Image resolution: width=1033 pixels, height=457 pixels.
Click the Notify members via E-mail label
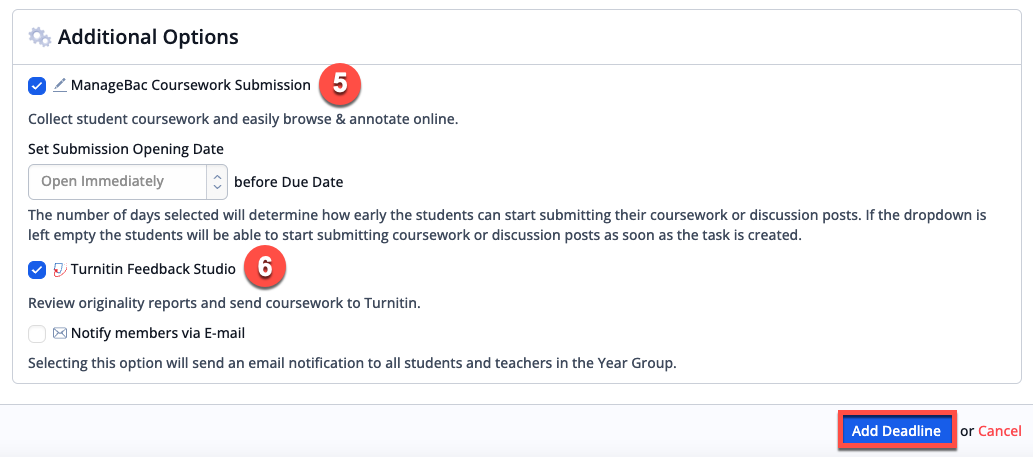pyautogui.click(x=158, y=333)
